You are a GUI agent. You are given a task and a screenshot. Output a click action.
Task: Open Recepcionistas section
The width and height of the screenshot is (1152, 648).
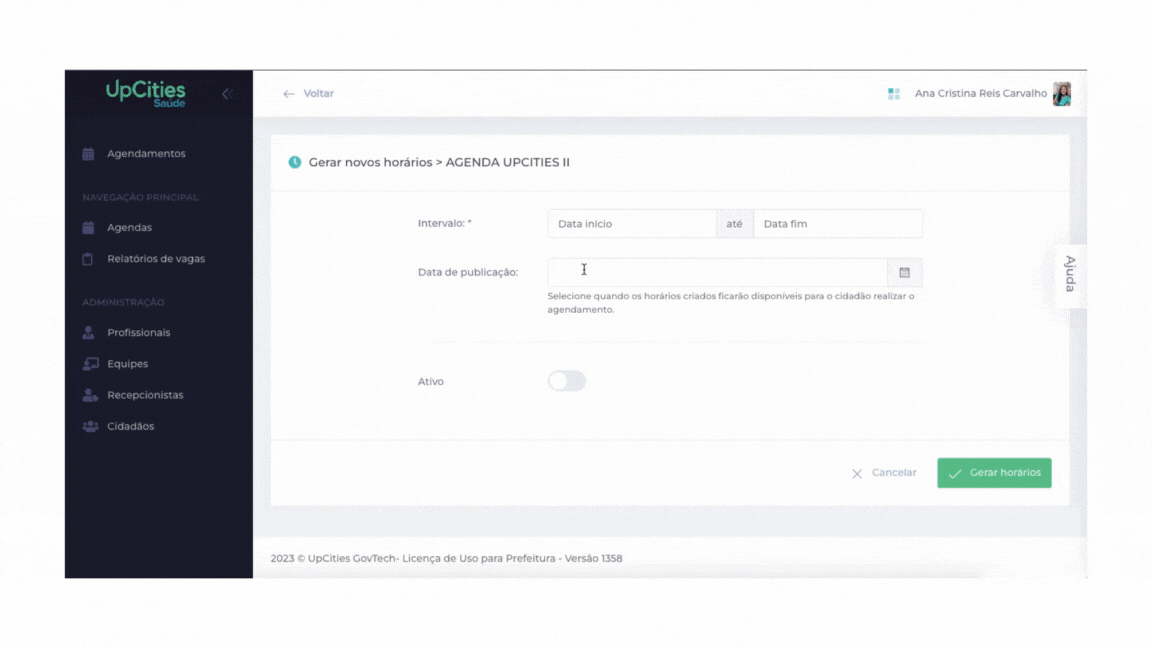pos(145,395)
